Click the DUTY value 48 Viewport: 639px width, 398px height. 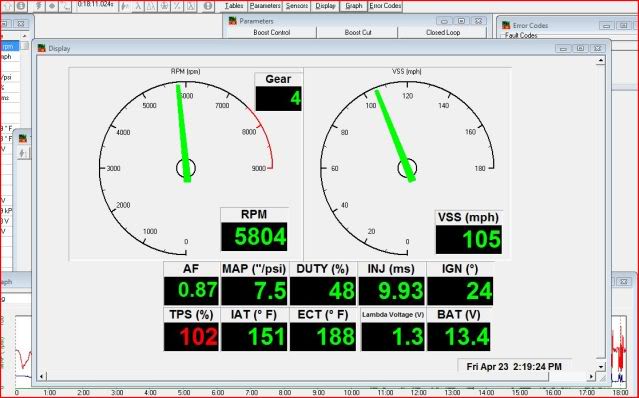click(x=323, y=291)
